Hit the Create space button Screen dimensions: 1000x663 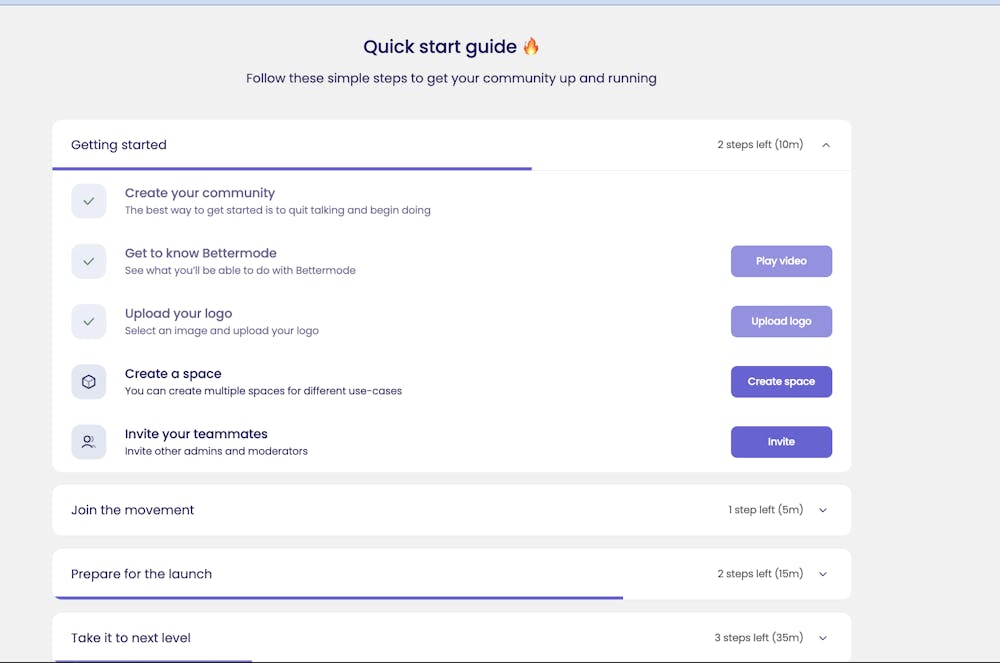(781, 381)
